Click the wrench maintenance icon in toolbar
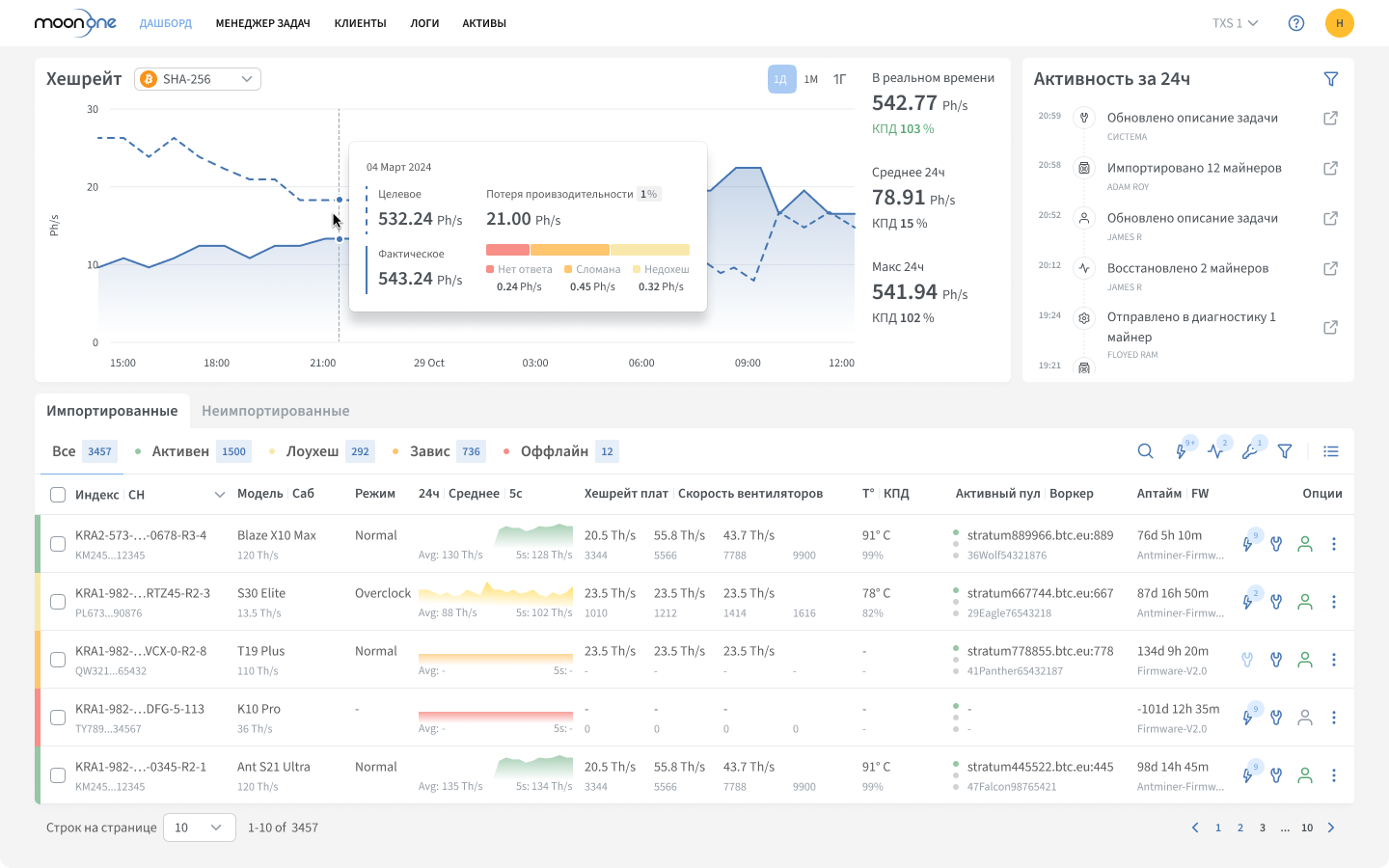 (x=1250, y=451)
